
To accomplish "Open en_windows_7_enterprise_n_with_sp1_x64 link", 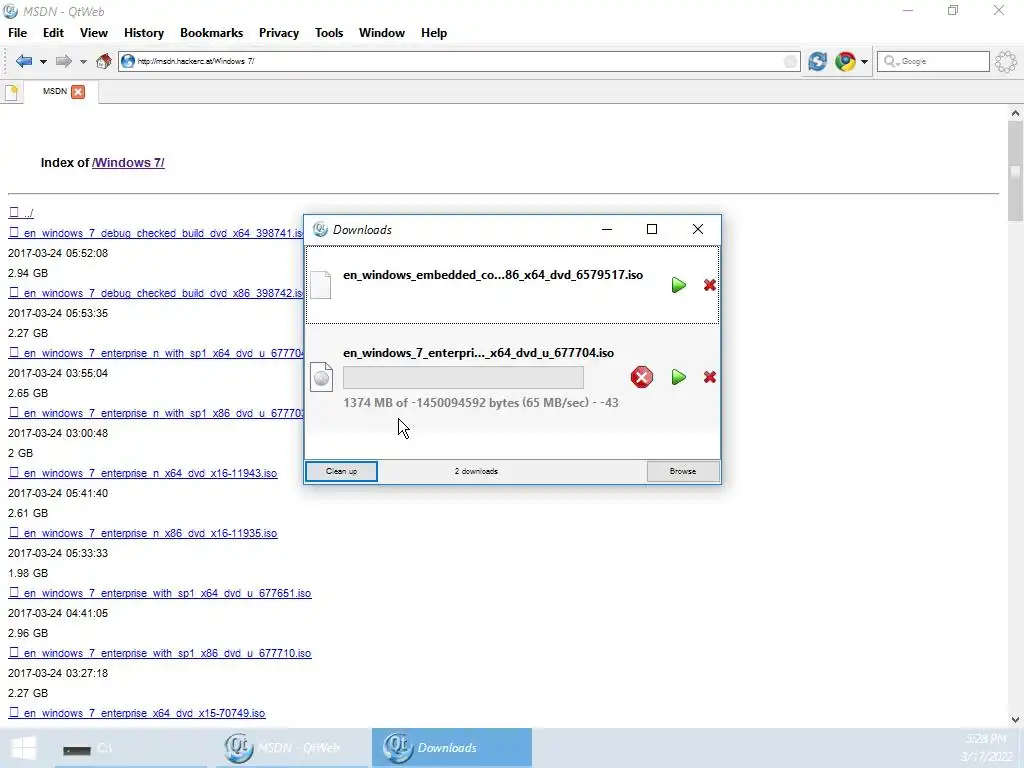I will (x=155, y=353).
